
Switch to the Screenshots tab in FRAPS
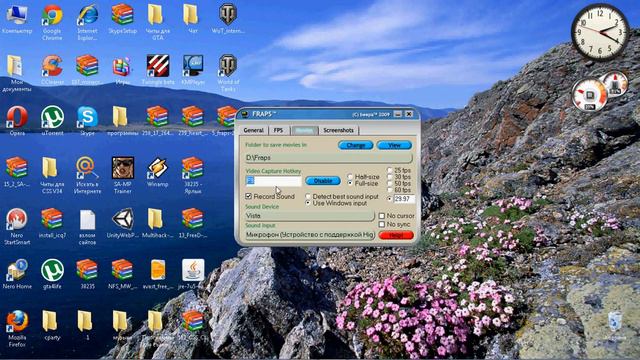(x=338, y=130)
